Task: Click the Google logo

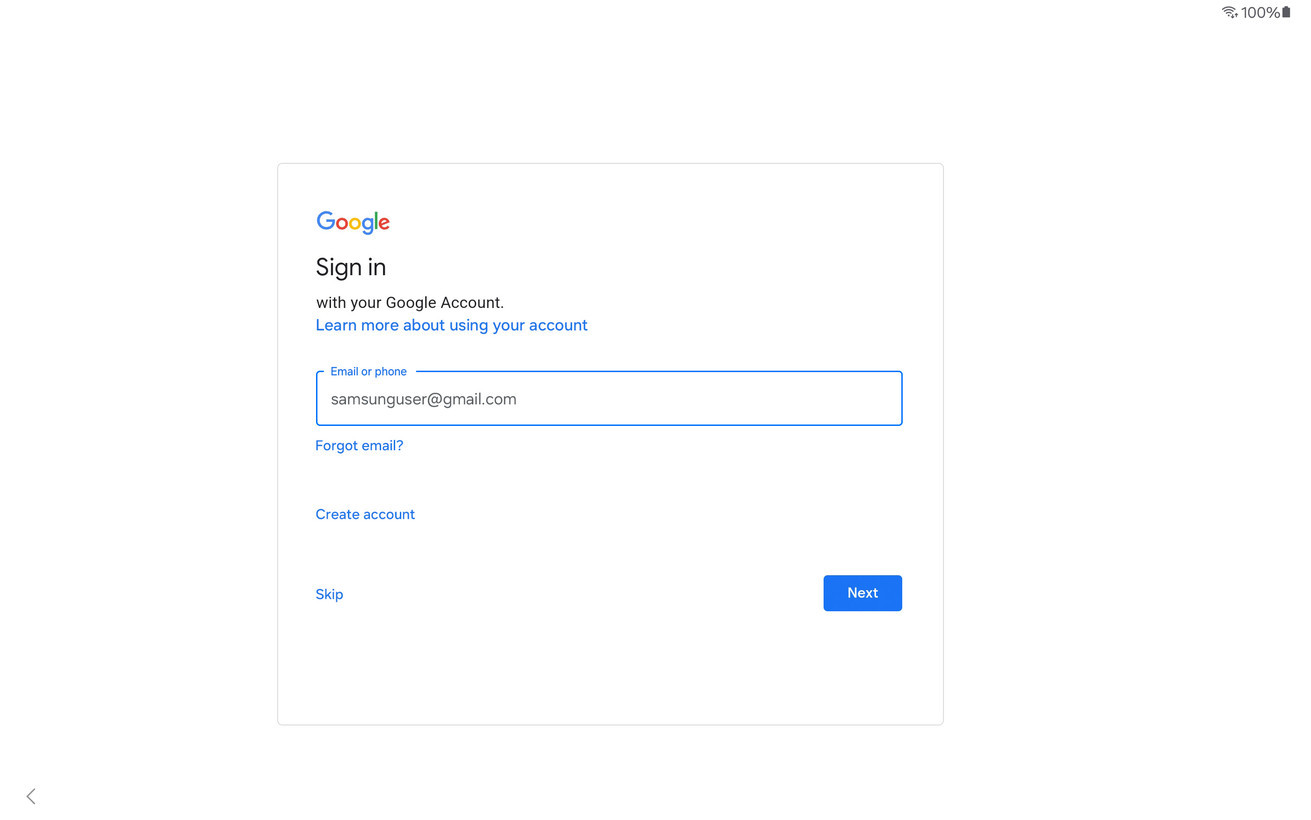Action: pos(353,222)
